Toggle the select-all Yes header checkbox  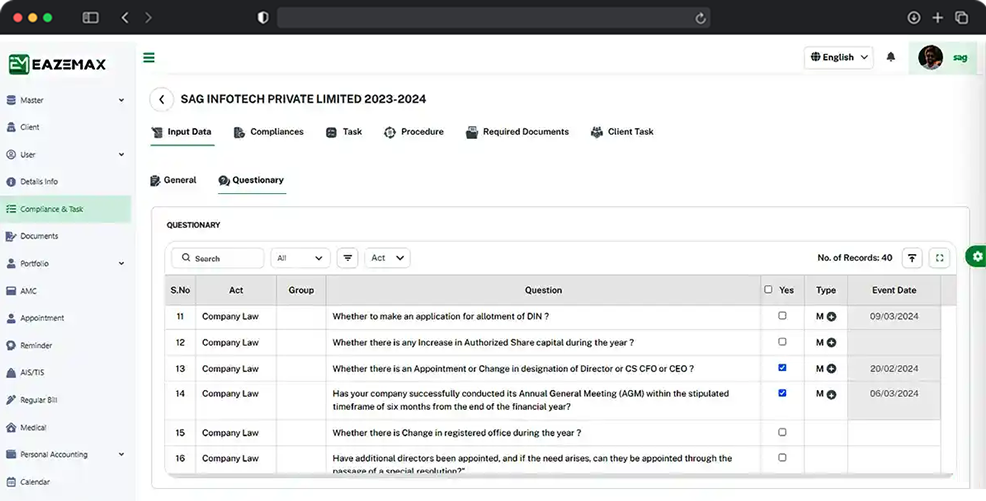point(768,289)
